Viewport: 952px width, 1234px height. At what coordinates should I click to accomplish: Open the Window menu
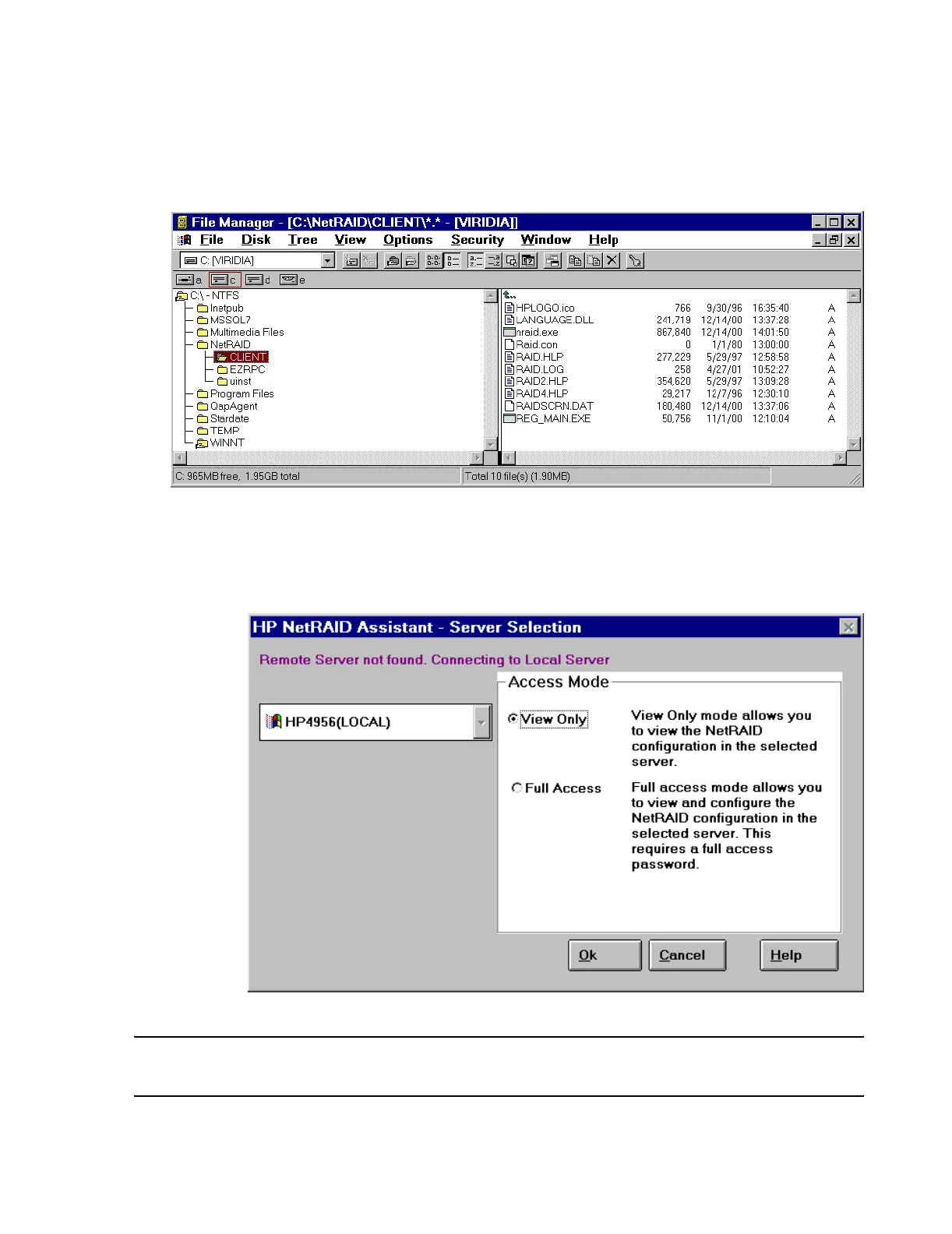[x=546, y=240]
